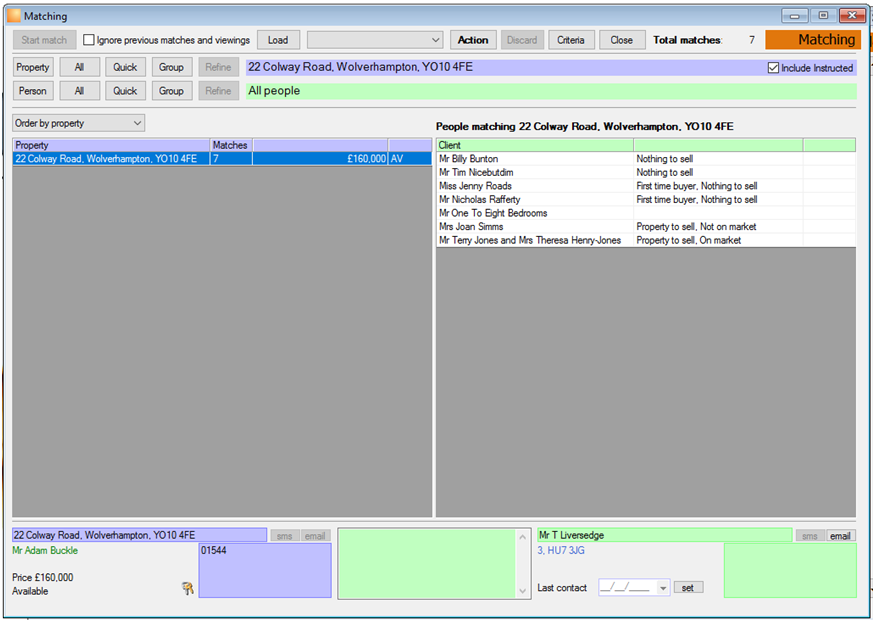Click the Last contact date input field
This screenshot has width=873, height=621.
tap(628, 588)
